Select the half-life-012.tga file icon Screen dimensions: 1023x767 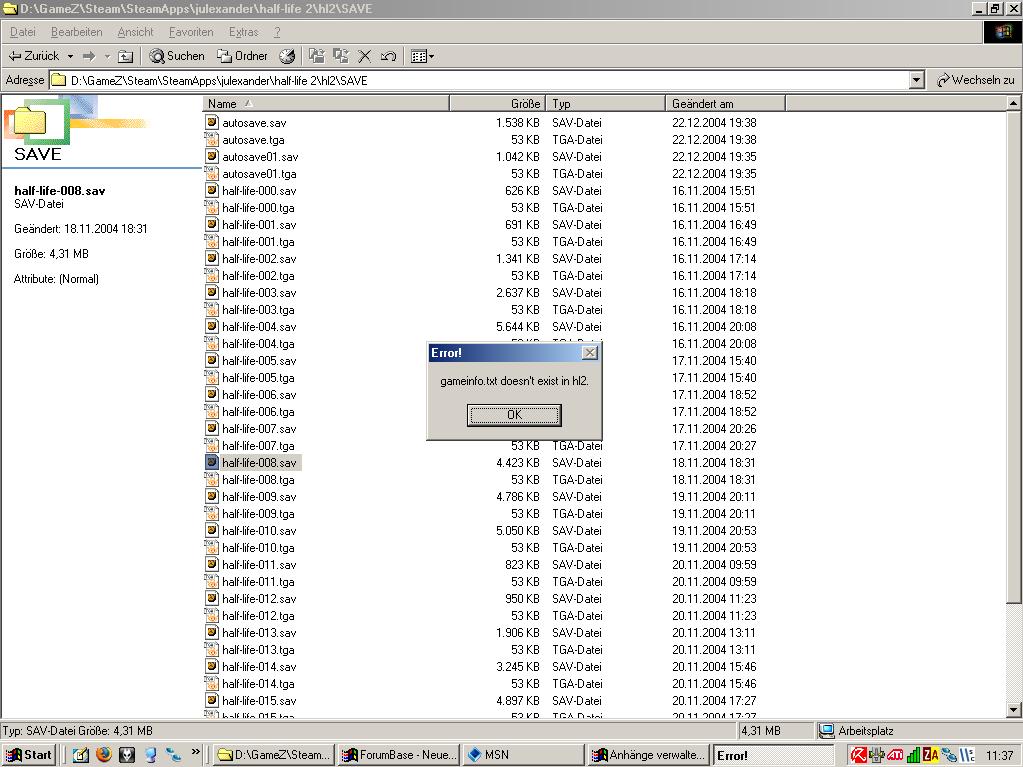[x=211, y=616]
